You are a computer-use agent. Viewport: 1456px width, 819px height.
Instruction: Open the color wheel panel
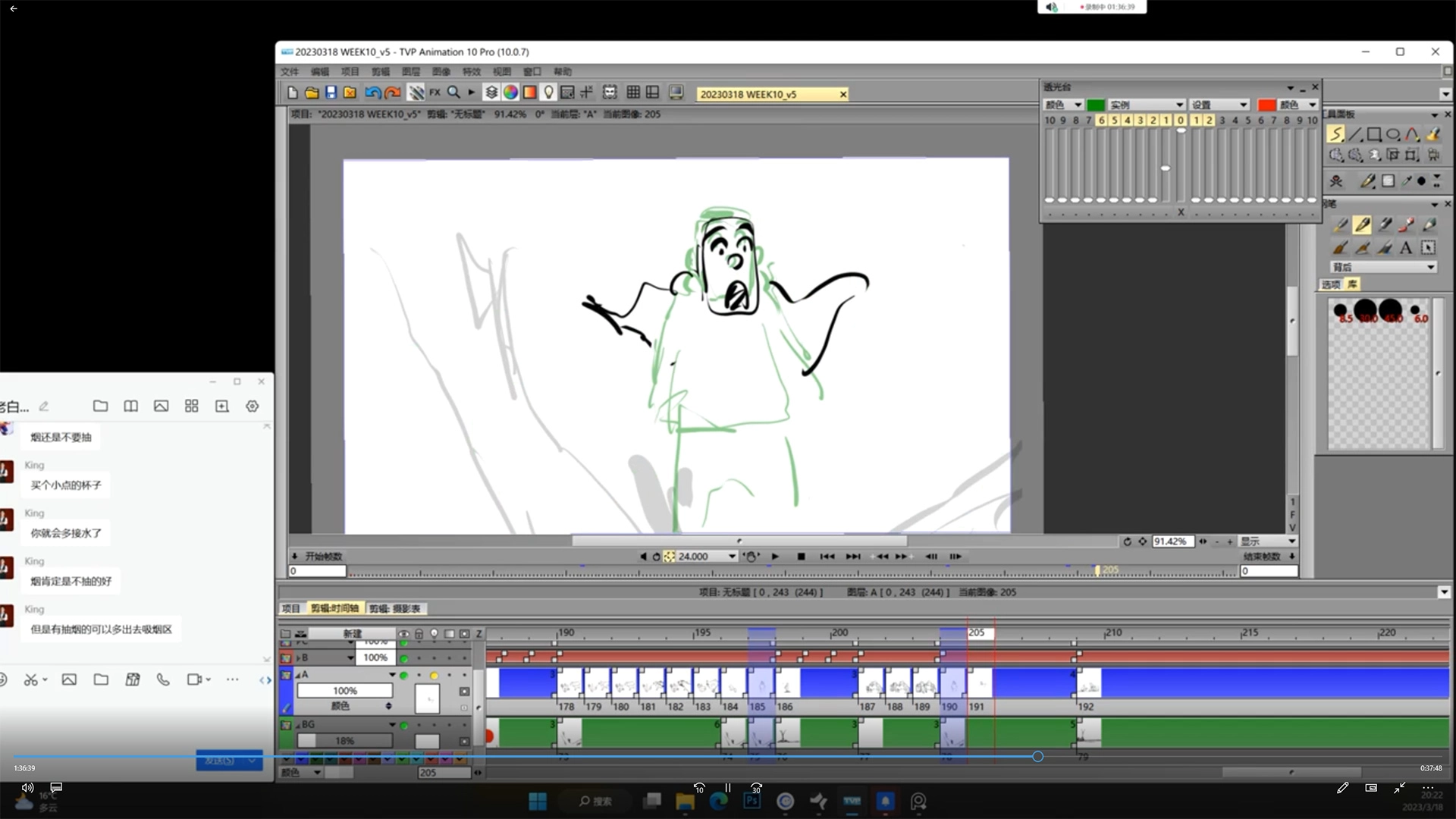point(510,93)
